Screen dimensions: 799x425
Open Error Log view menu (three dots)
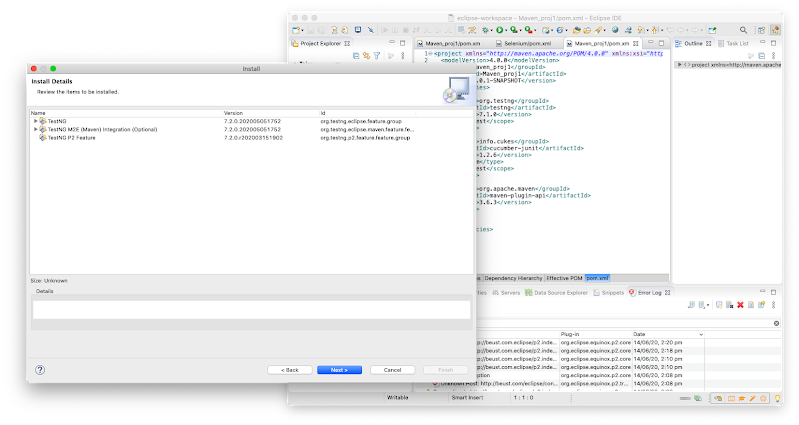click(774, 305)
